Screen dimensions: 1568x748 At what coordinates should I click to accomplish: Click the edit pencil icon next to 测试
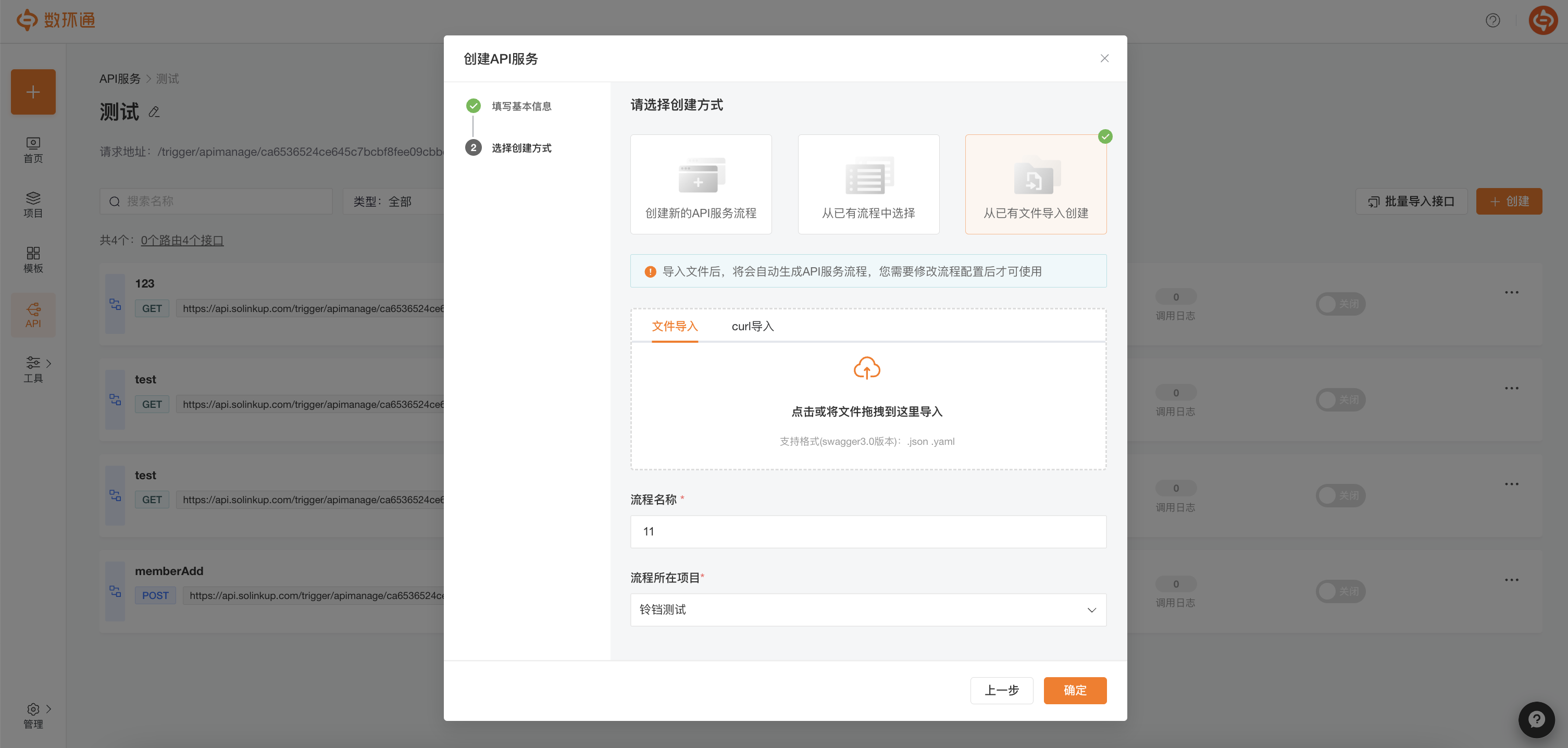pos(154,112)
